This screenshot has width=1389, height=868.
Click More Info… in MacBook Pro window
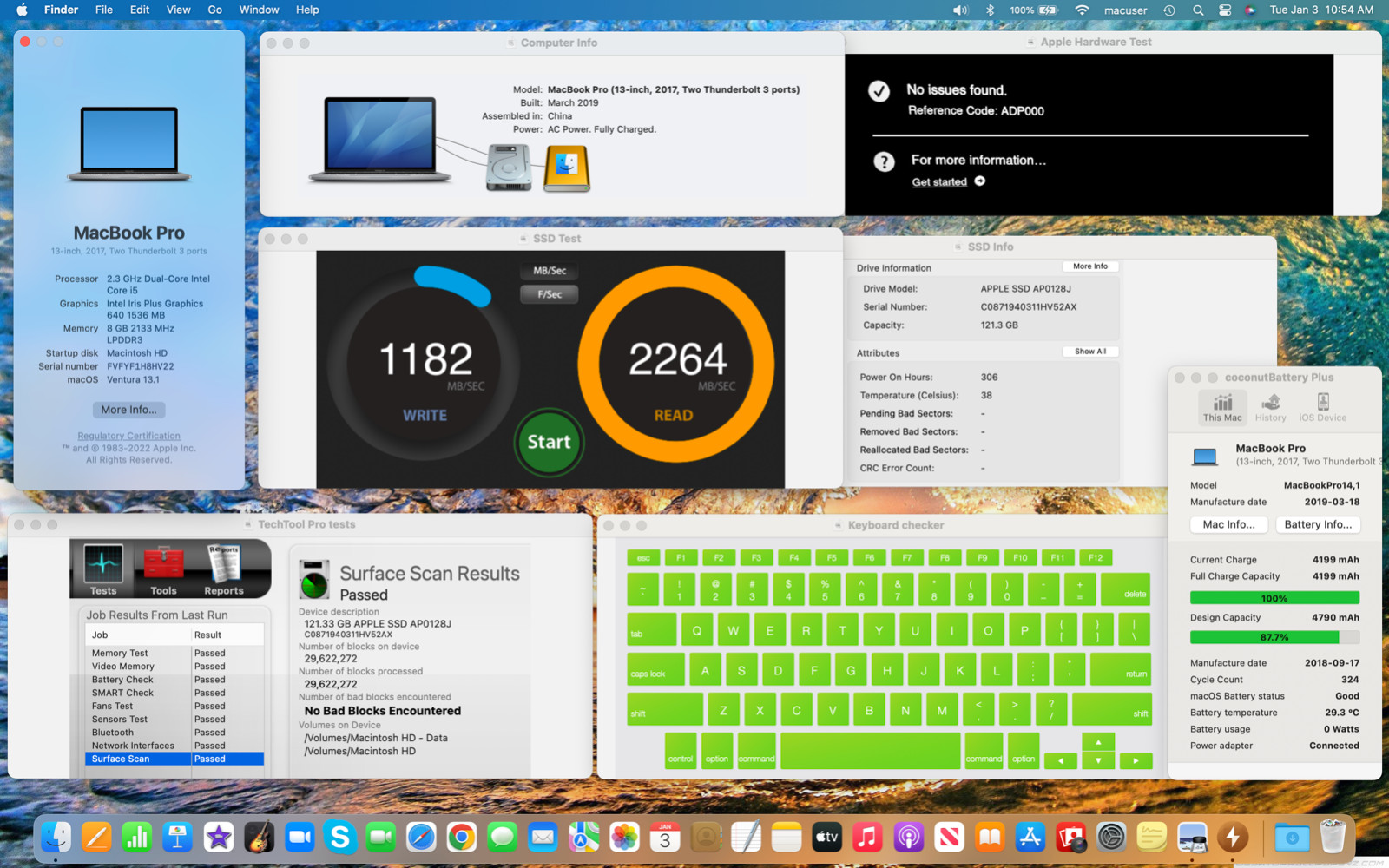coord(128,410)
